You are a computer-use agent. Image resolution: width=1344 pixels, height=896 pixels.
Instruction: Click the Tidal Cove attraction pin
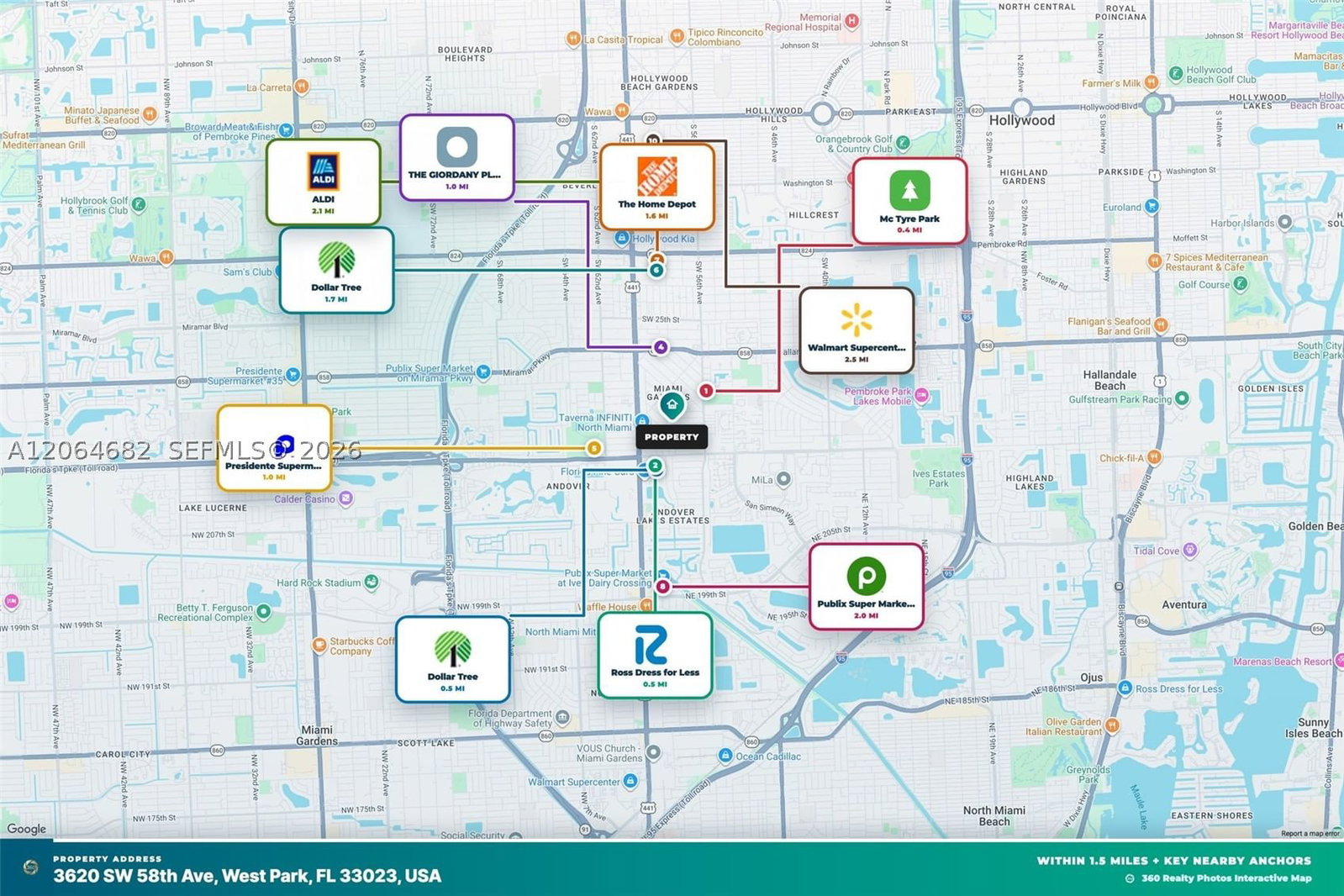coord(1190,551)
